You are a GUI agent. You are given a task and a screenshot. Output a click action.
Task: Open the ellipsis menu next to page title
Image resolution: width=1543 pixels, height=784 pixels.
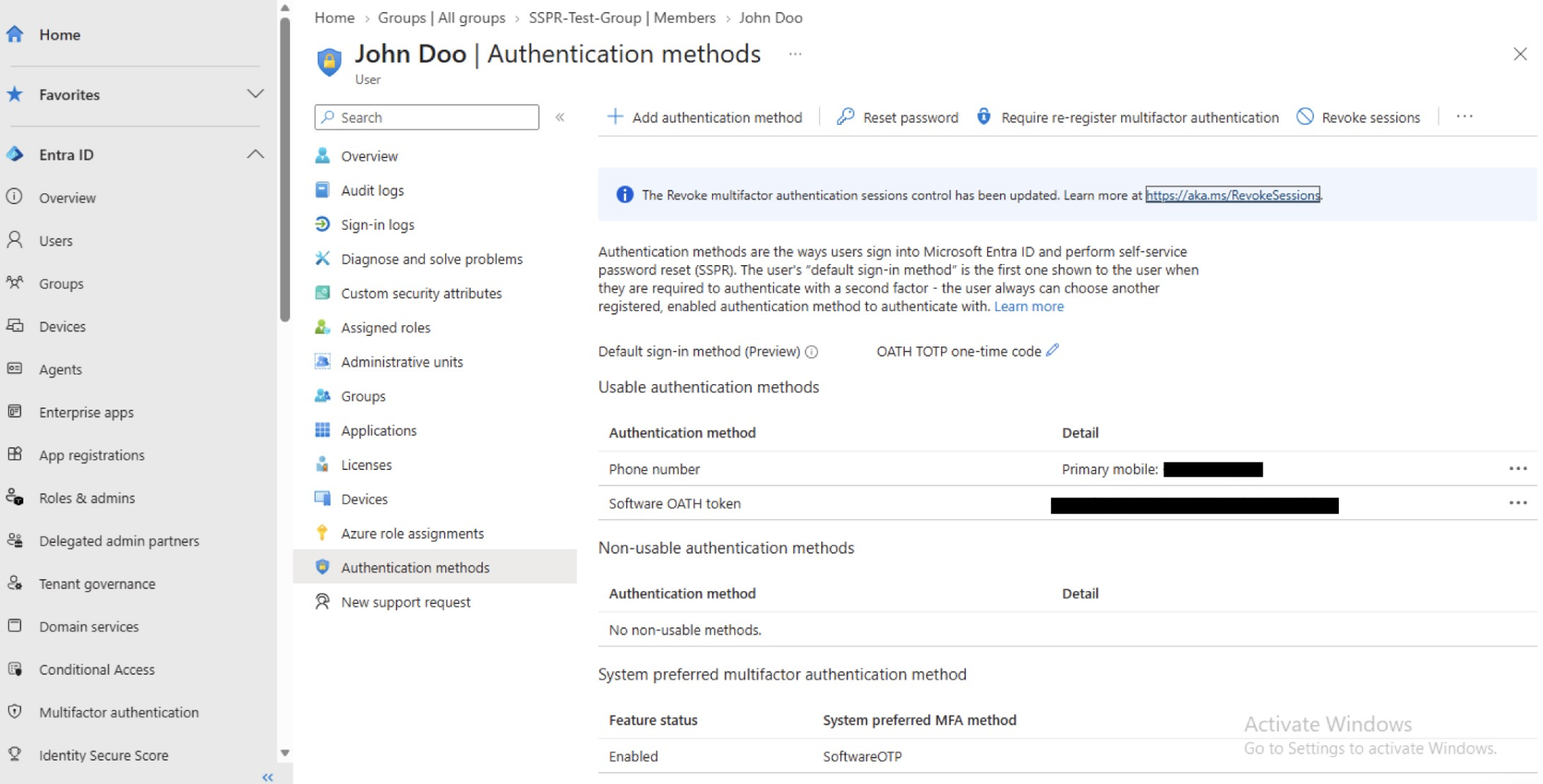[x=795, y=54]
